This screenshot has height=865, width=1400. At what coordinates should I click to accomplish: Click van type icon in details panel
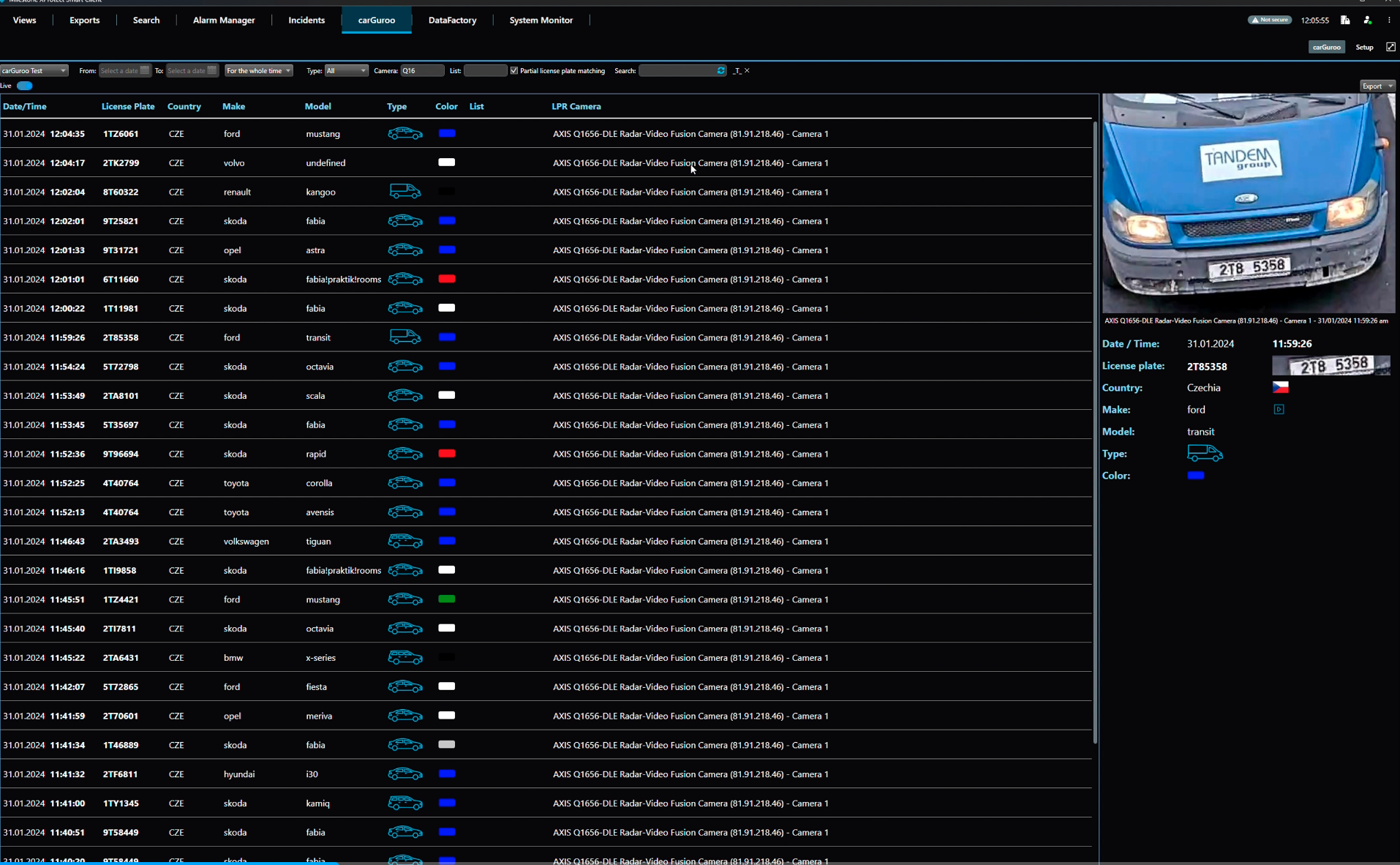1205,453
